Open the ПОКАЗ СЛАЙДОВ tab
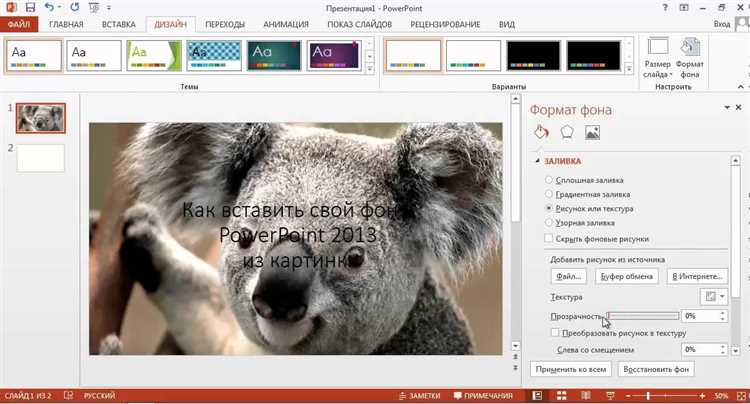Image resolution: width=750 pixels, height=404 pixels. [360, 24]
